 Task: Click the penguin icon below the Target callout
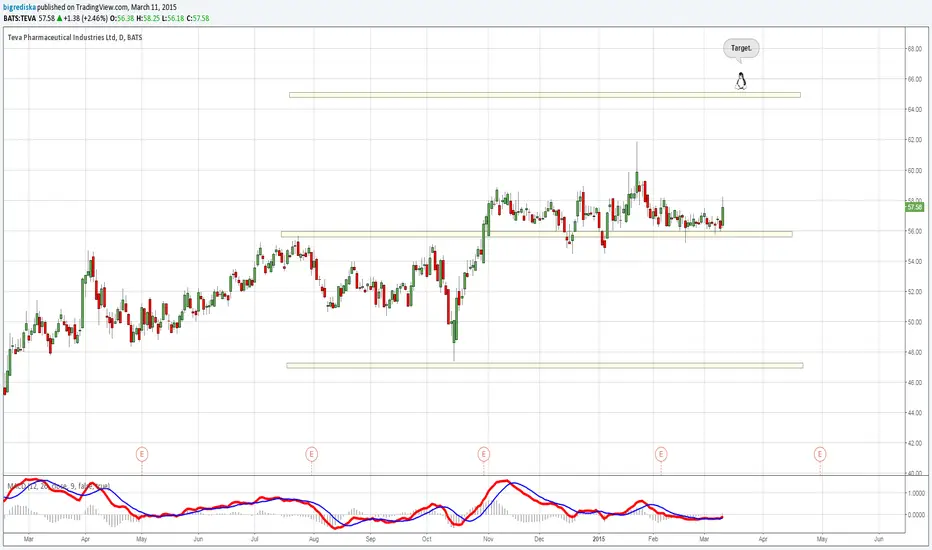point(741,81)
